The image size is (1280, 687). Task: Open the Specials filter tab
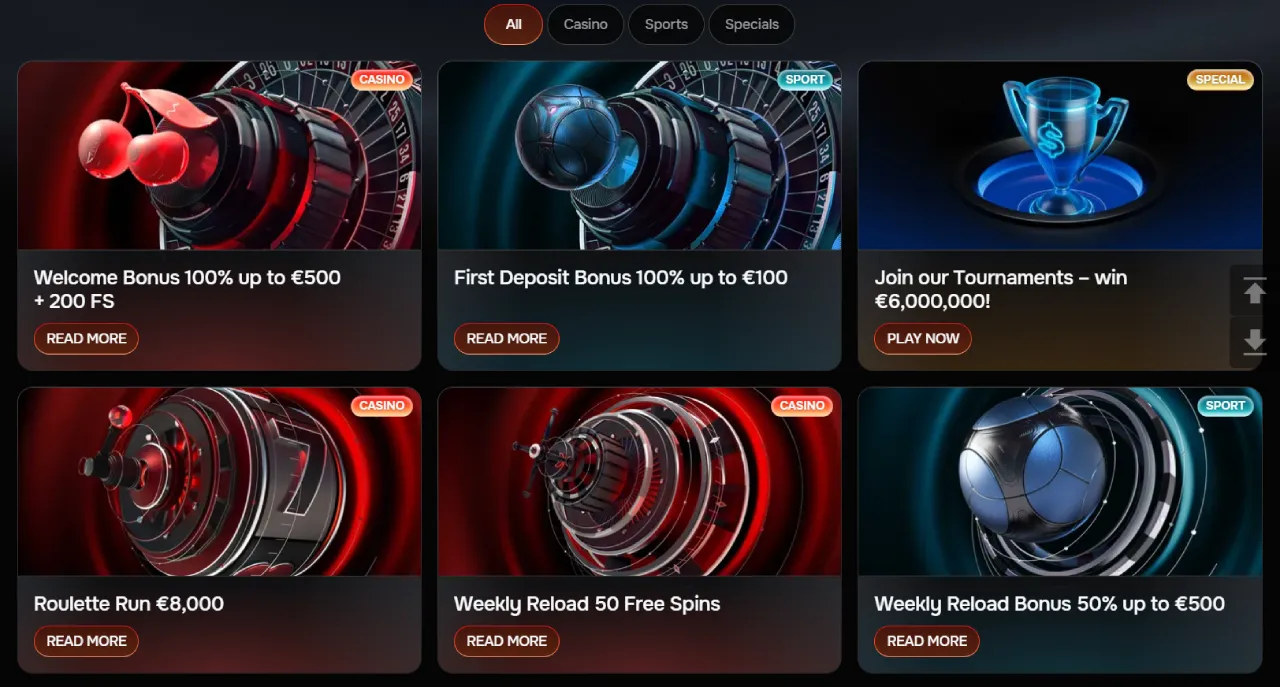751,24
